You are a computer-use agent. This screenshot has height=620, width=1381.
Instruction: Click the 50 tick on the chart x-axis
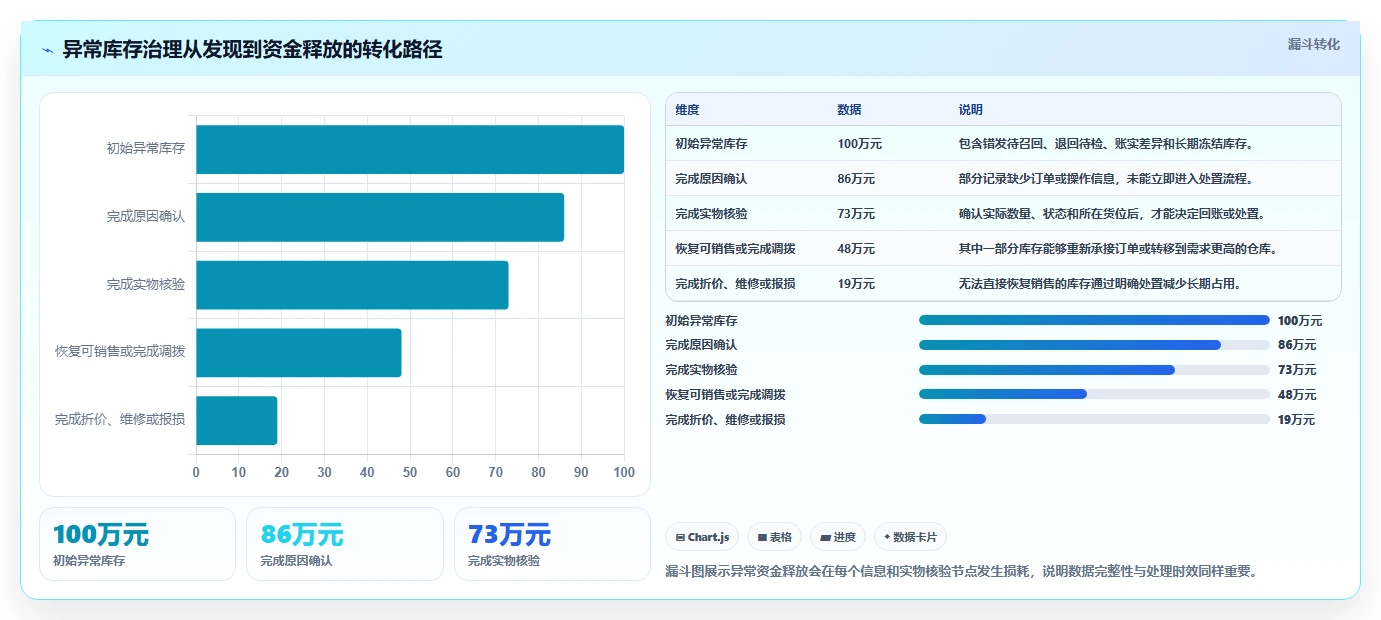410,472
